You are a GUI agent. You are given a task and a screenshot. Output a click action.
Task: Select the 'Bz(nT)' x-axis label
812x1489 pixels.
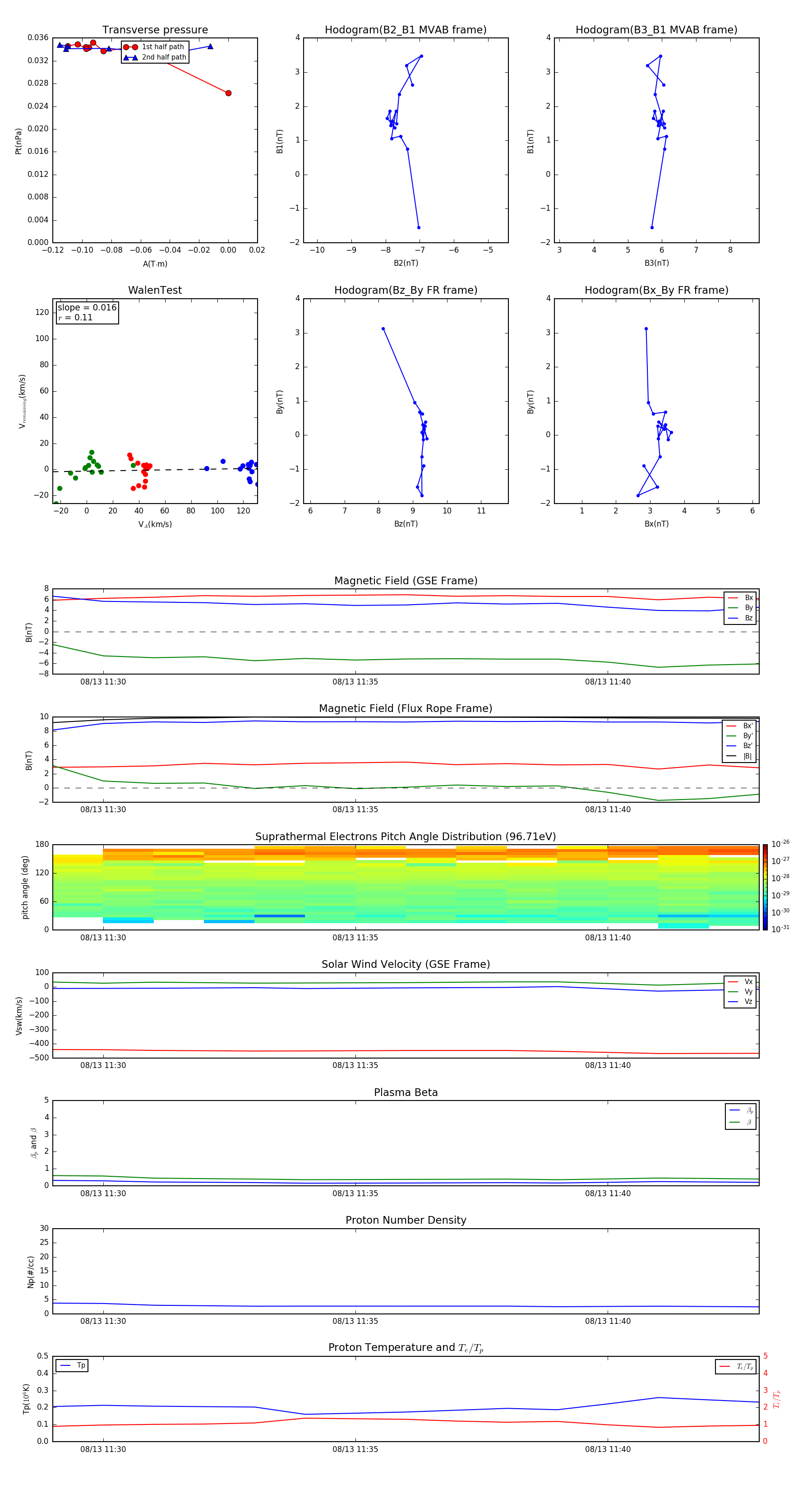tap(406, 524)
